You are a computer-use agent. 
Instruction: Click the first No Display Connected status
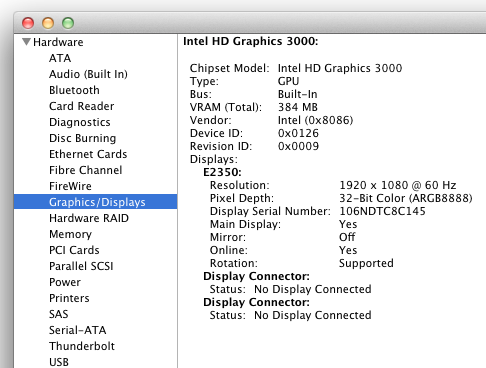click(313, 289)
